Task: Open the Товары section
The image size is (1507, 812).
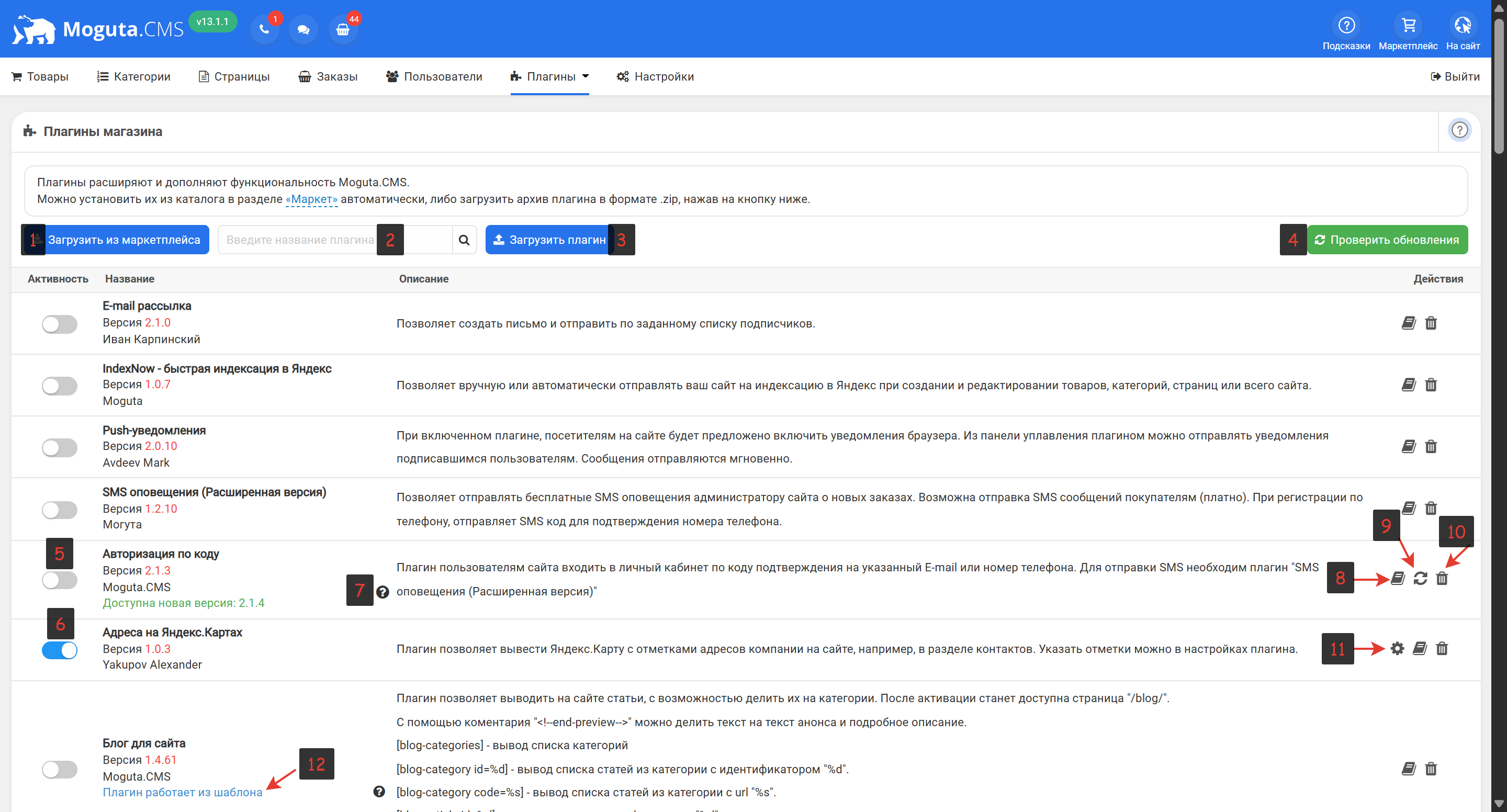Action: click(x=40, y=76)
